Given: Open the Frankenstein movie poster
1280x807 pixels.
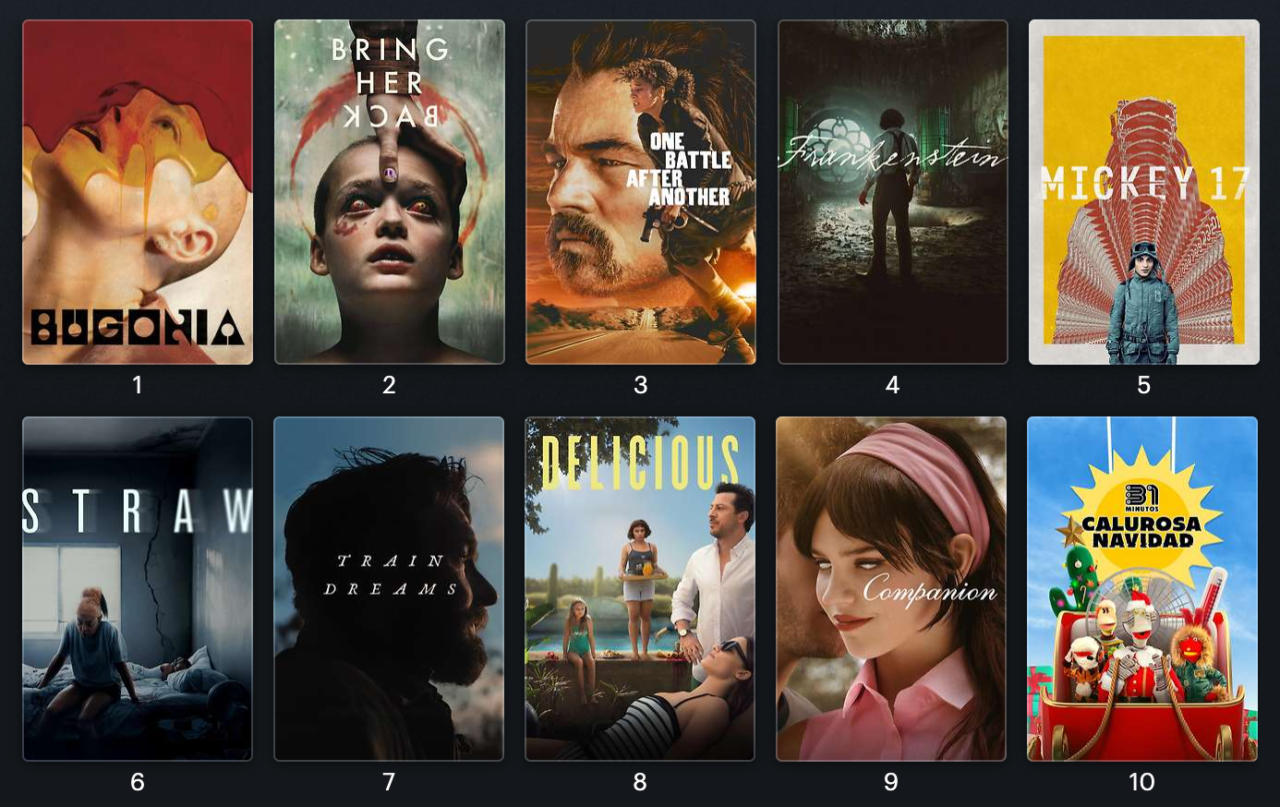Looking at the screenshot, I should pyautogui.click(x=892, y=192).
